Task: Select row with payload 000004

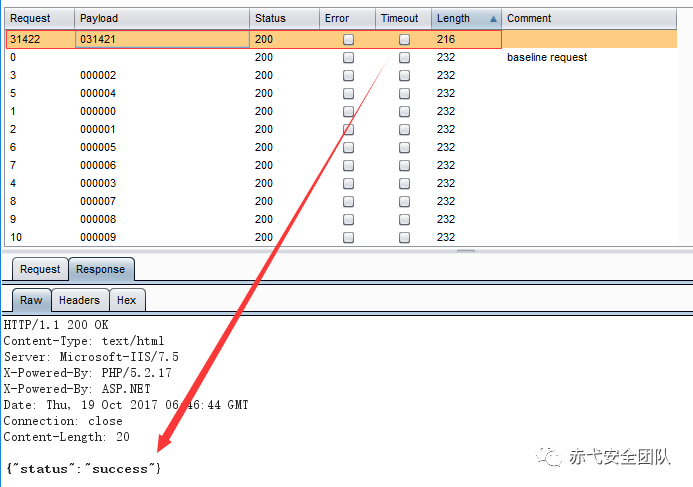Action: coord(340,93)
